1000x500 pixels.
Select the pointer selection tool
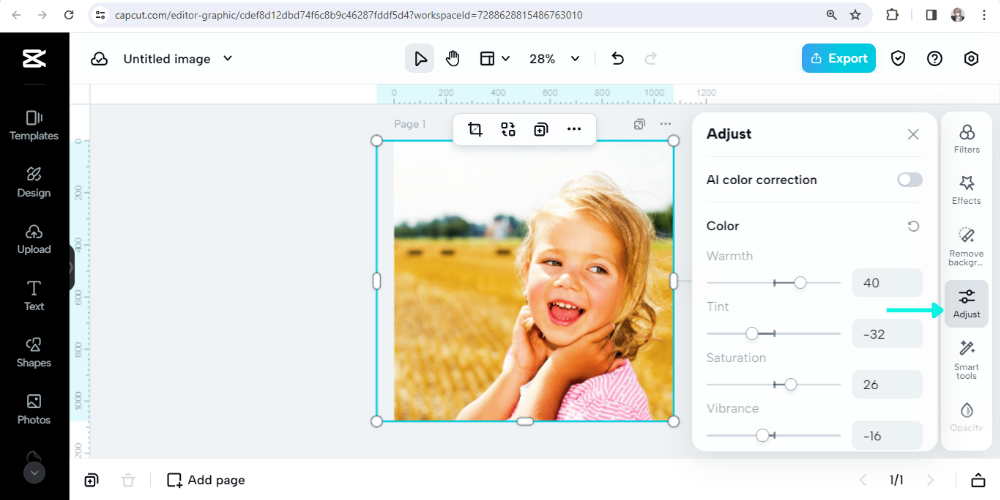420,59
